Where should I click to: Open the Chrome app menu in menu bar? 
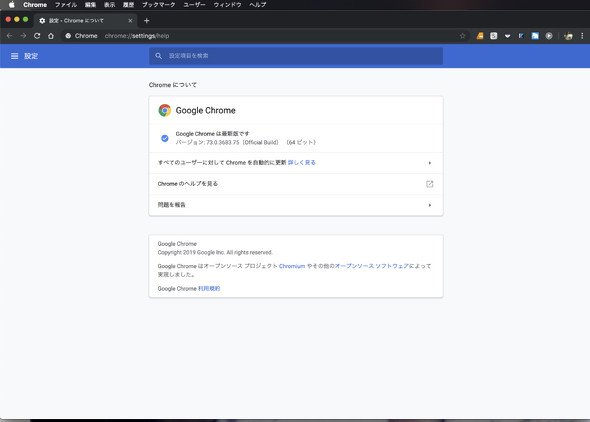(x=35, y=5)
